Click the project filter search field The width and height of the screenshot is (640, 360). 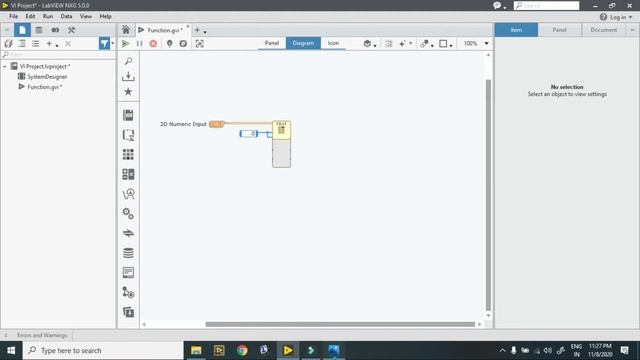coord(58,55)
